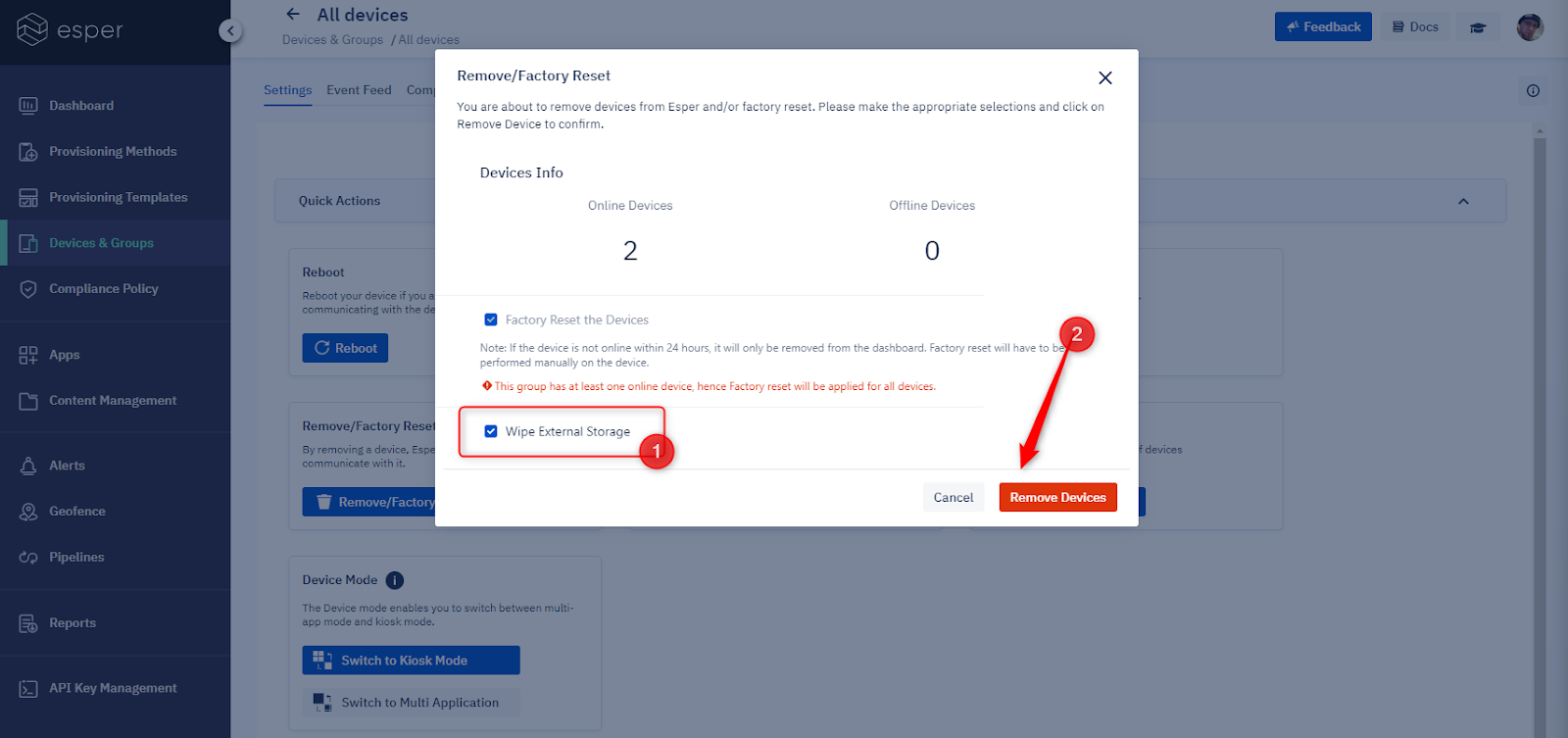Open the user profile avatar
Viewport: 1568px width, 738px height.
point(1530,27)
